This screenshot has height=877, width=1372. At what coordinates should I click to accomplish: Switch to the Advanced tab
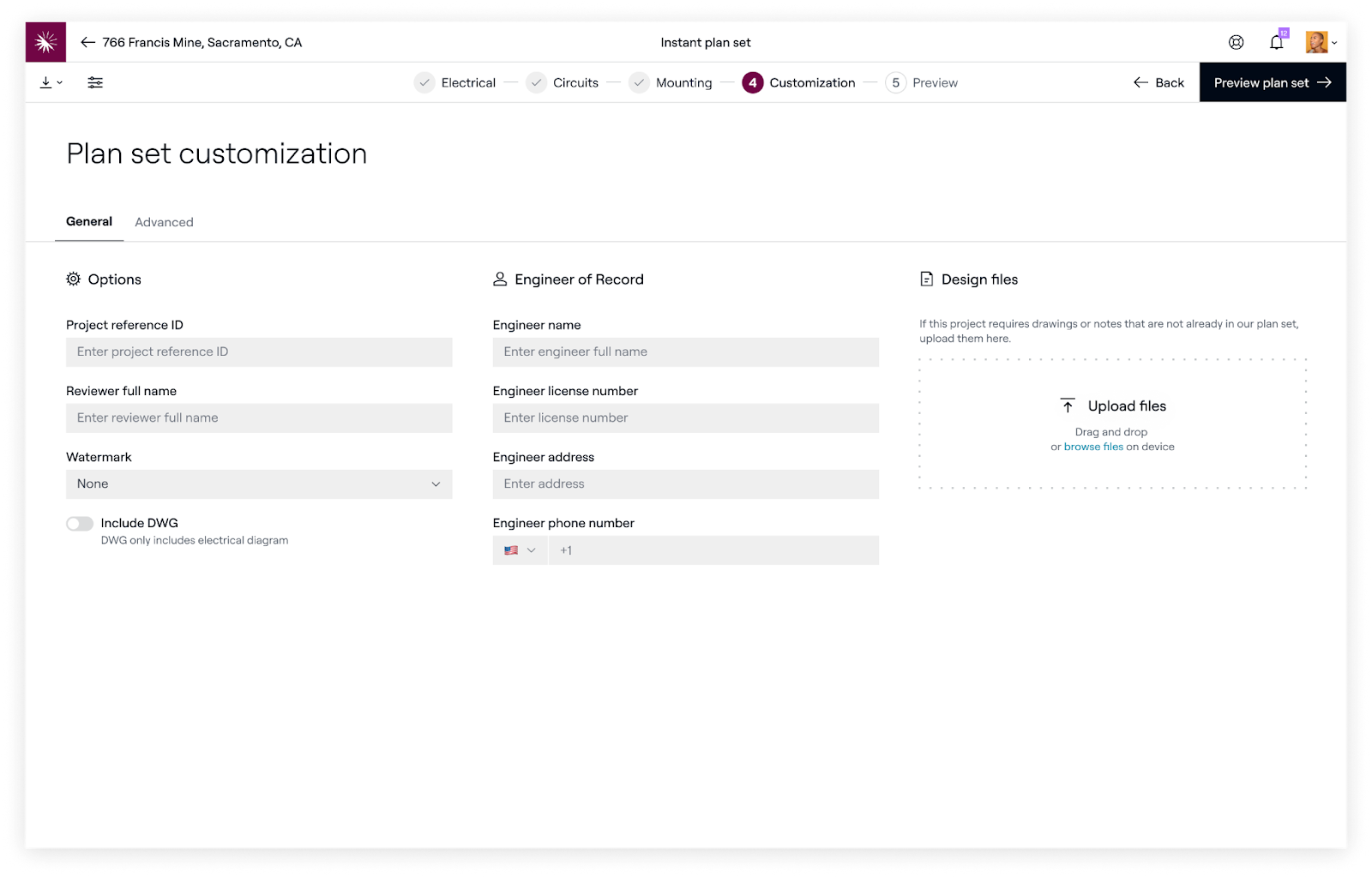pos(164,222)
